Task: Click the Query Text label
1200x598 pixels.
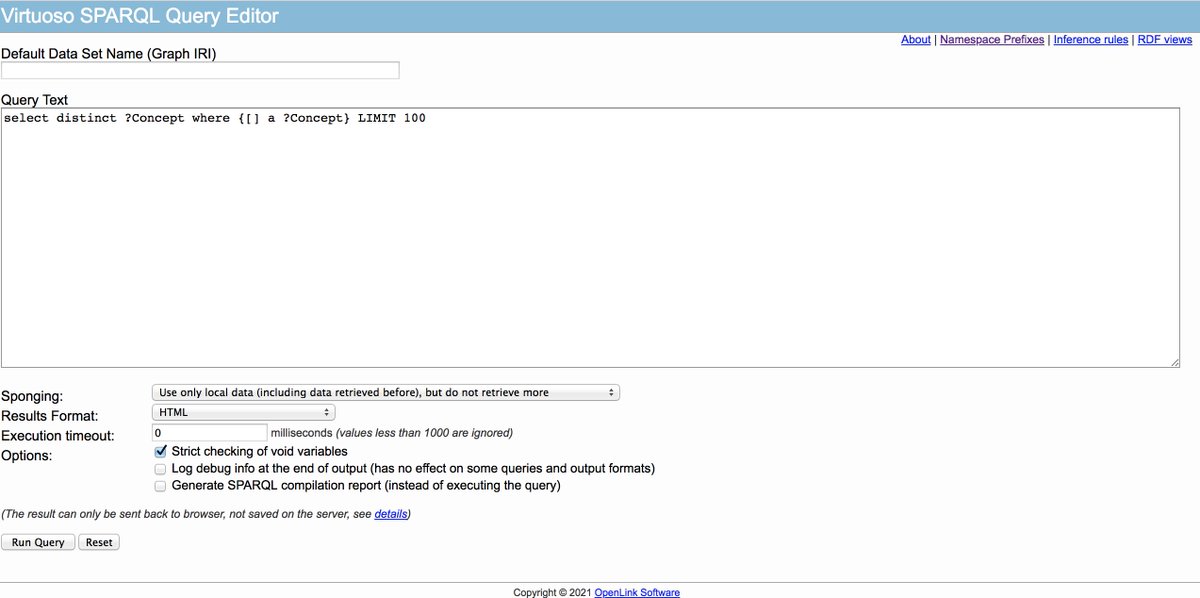Action: 35,99
